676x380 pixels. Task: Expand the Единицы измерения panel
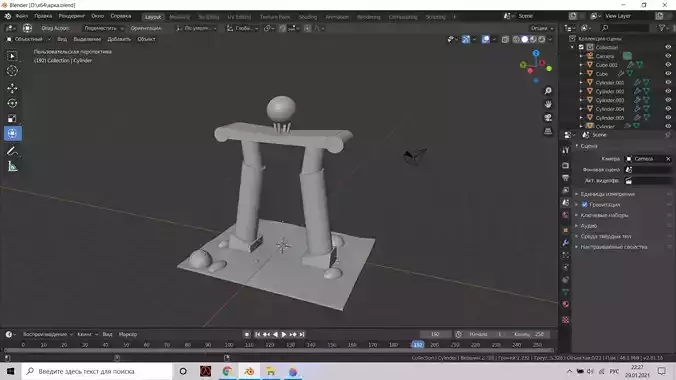(x=607, y=194)
